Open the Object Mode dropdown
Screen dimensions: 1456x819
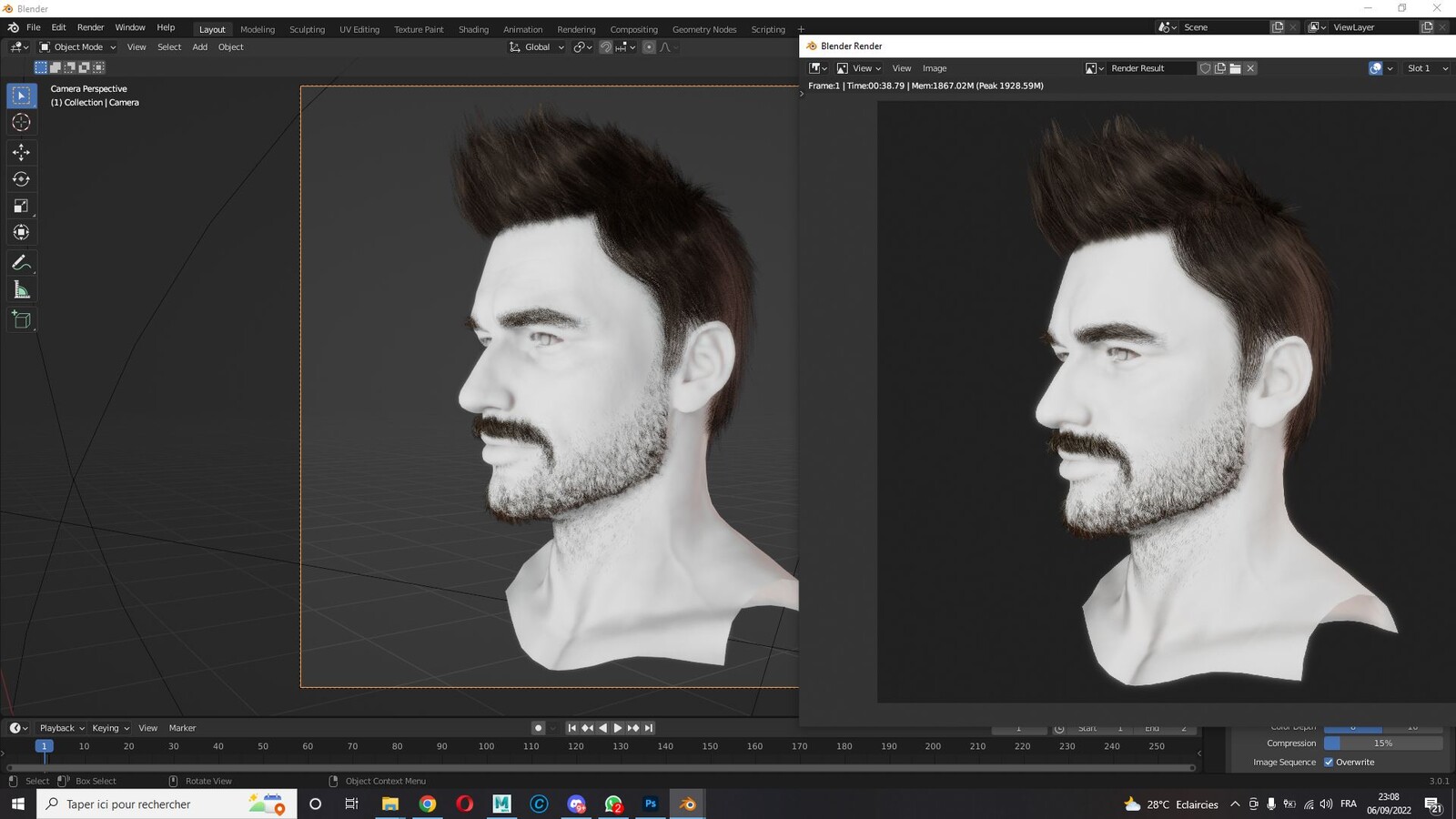click(x=77, y=47)
